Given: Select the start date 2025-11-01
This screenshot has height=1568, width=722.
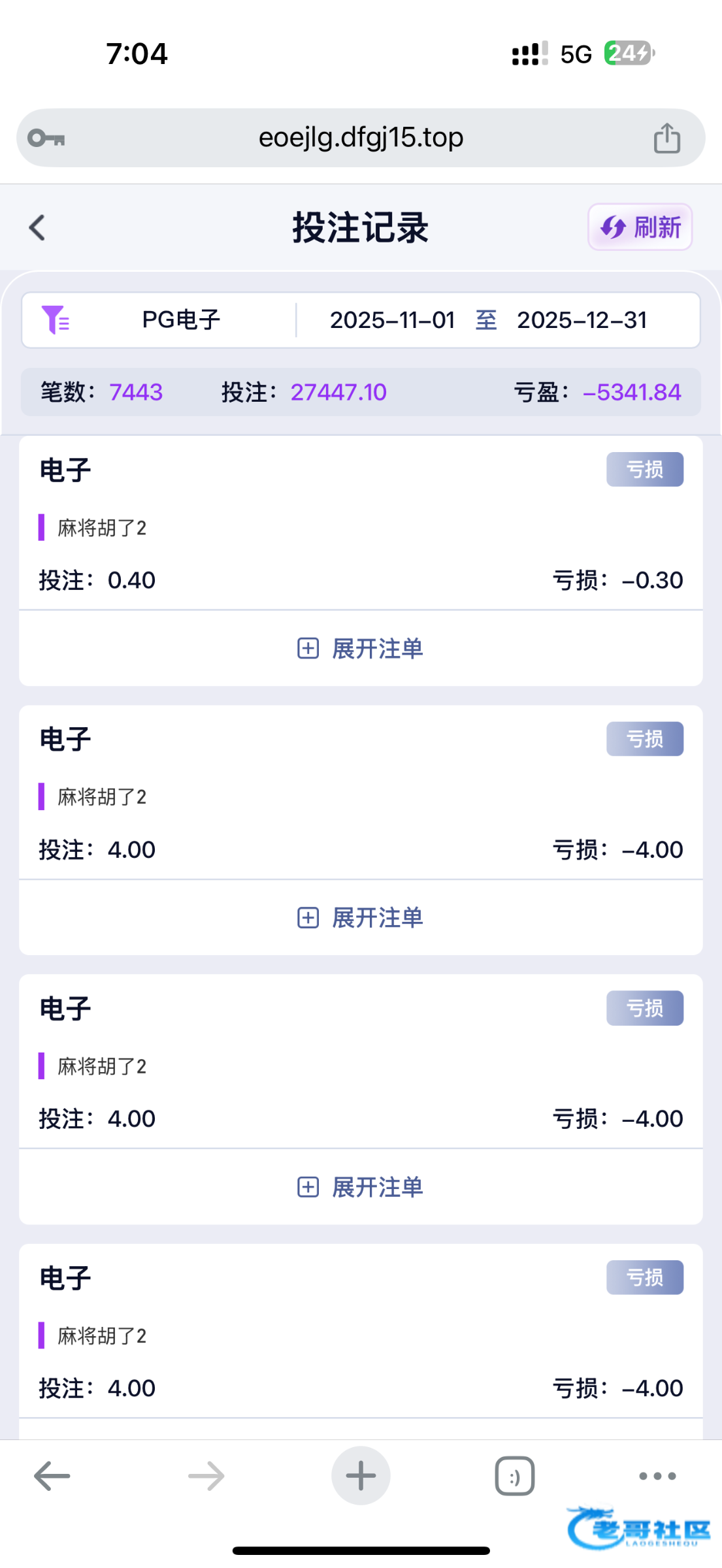Looking at the screenshot, I should (x=392, y=320).
